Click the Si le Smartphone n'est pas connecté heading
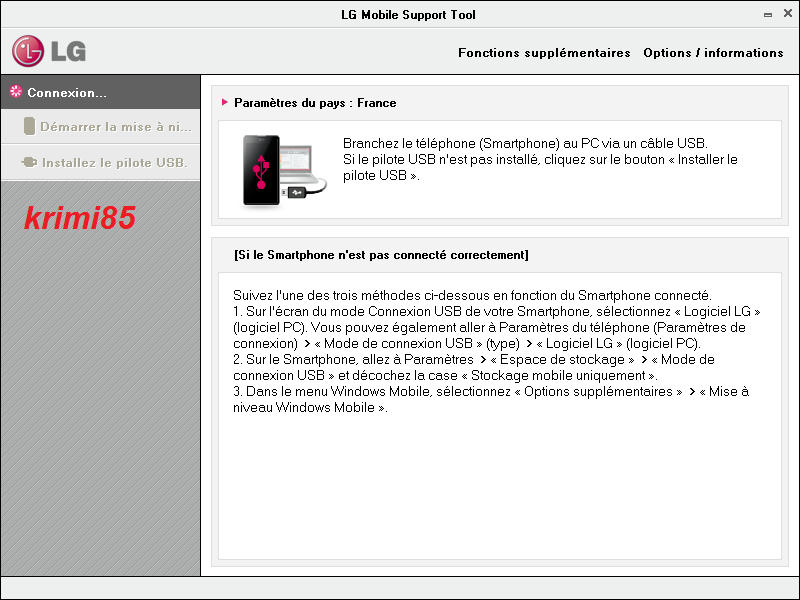 coord(381,255)
